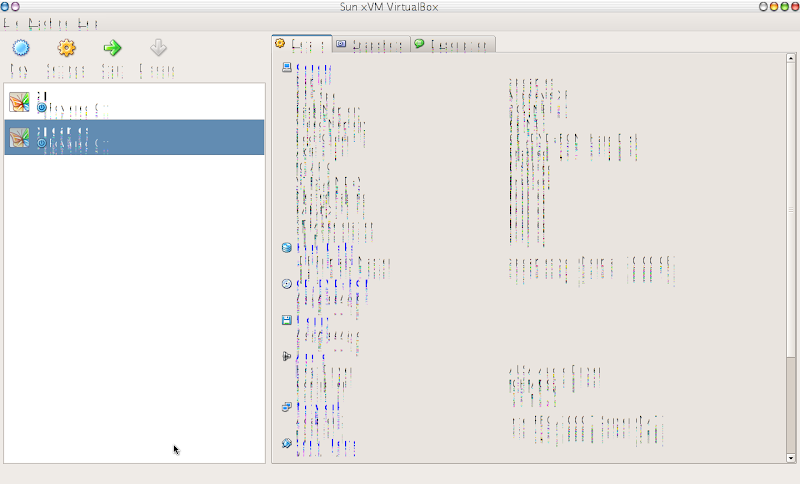The image size is (800, 484).
Task: Click the Floppy diskette section icon
Action: pyautogui.click(x=287, y=320)
